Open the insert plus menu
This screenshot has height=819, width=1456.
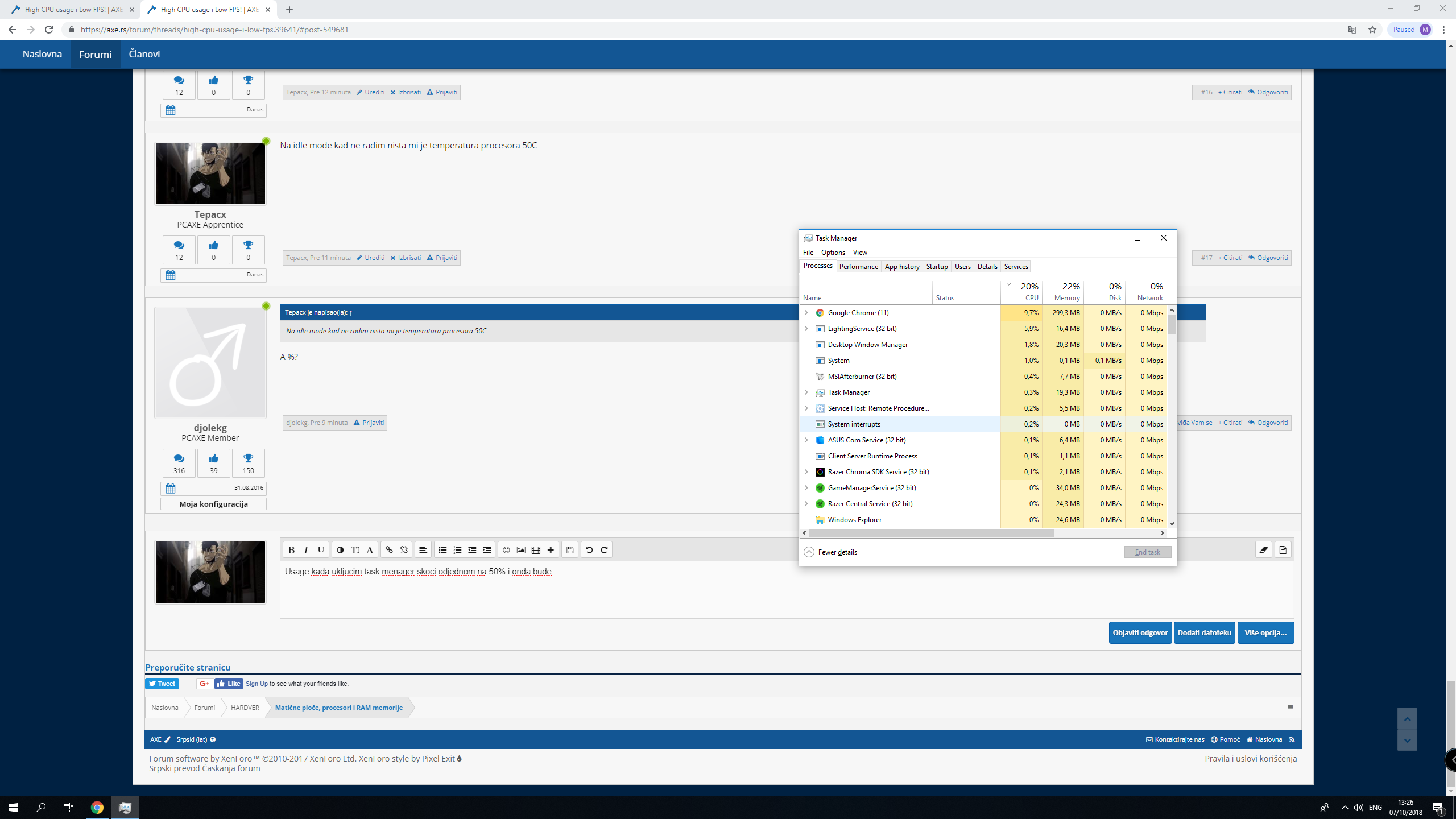(551, 550)
